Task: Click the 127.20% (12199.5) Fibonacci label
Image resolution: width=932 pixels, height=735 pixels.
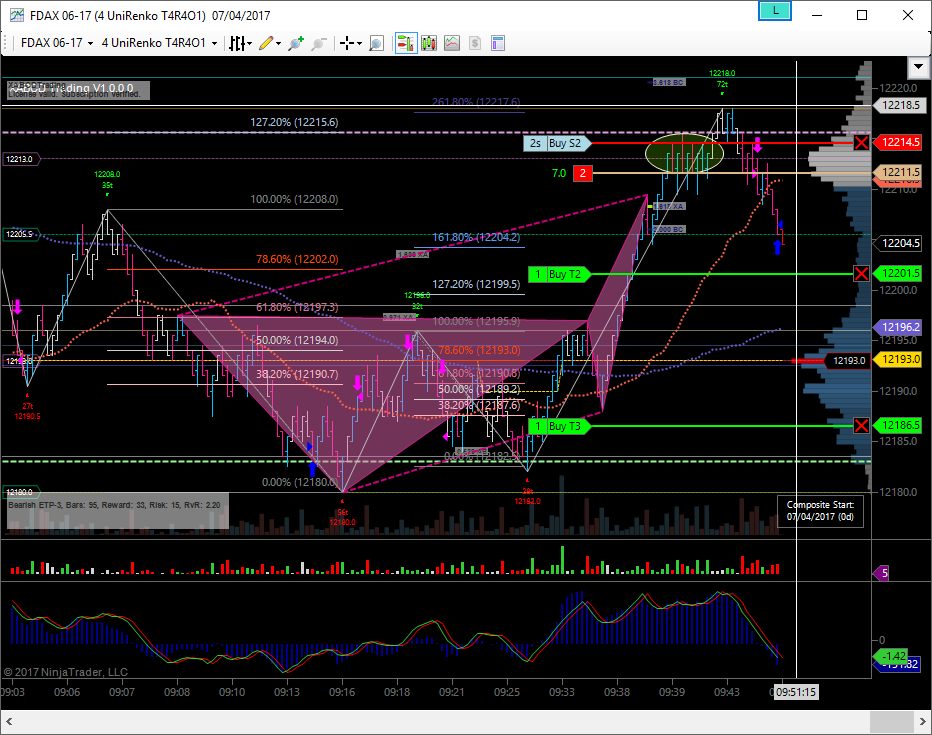Action: pyautogui.click(x=476, y=284)
